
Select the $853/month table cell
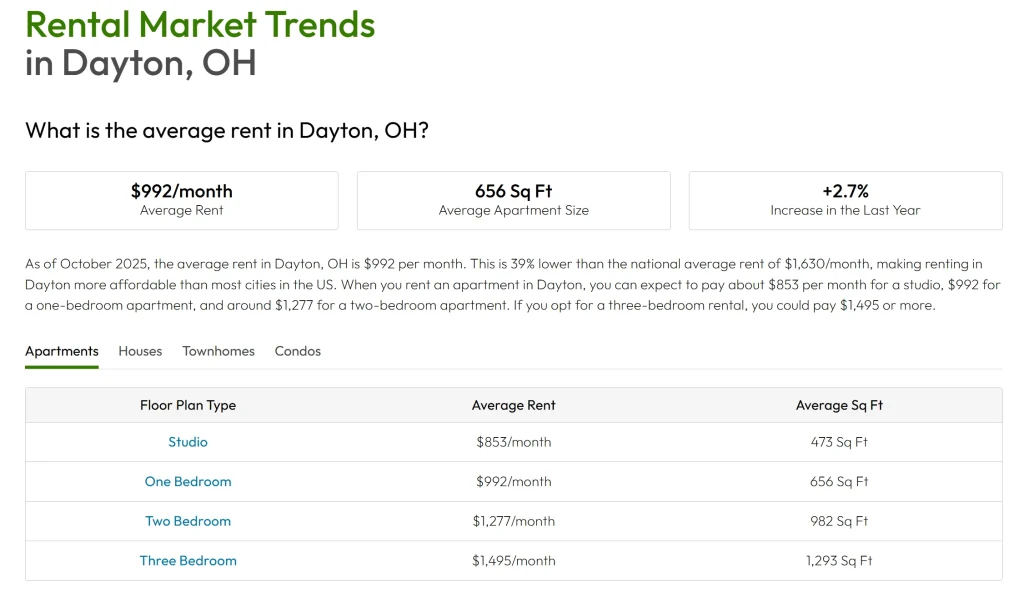[514, 442]
